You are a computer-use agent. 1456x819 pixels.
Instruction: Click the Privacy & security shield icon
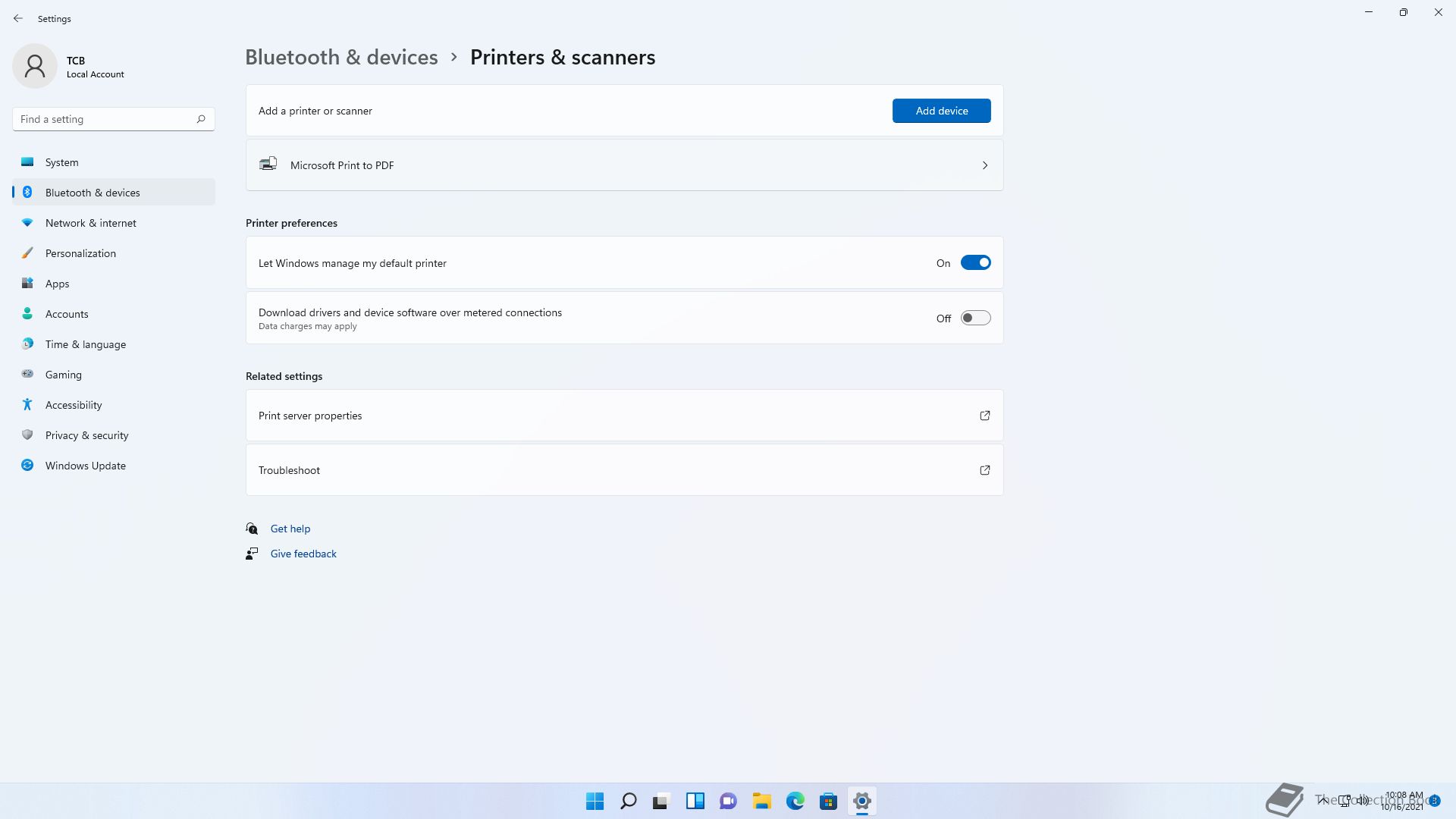[27, 435]
